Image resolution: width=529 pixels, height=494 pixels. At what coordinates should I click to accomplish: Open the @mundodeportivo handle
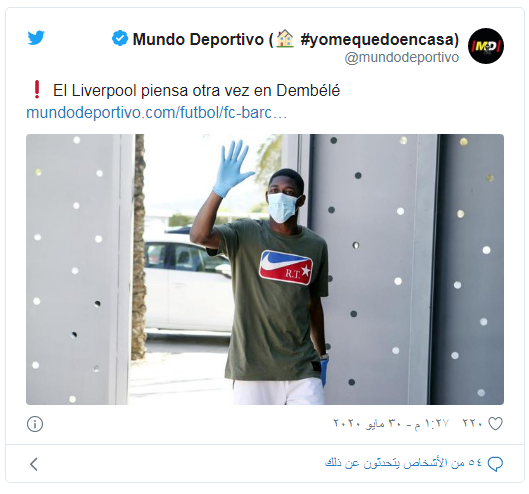click(x=401, y=58)
